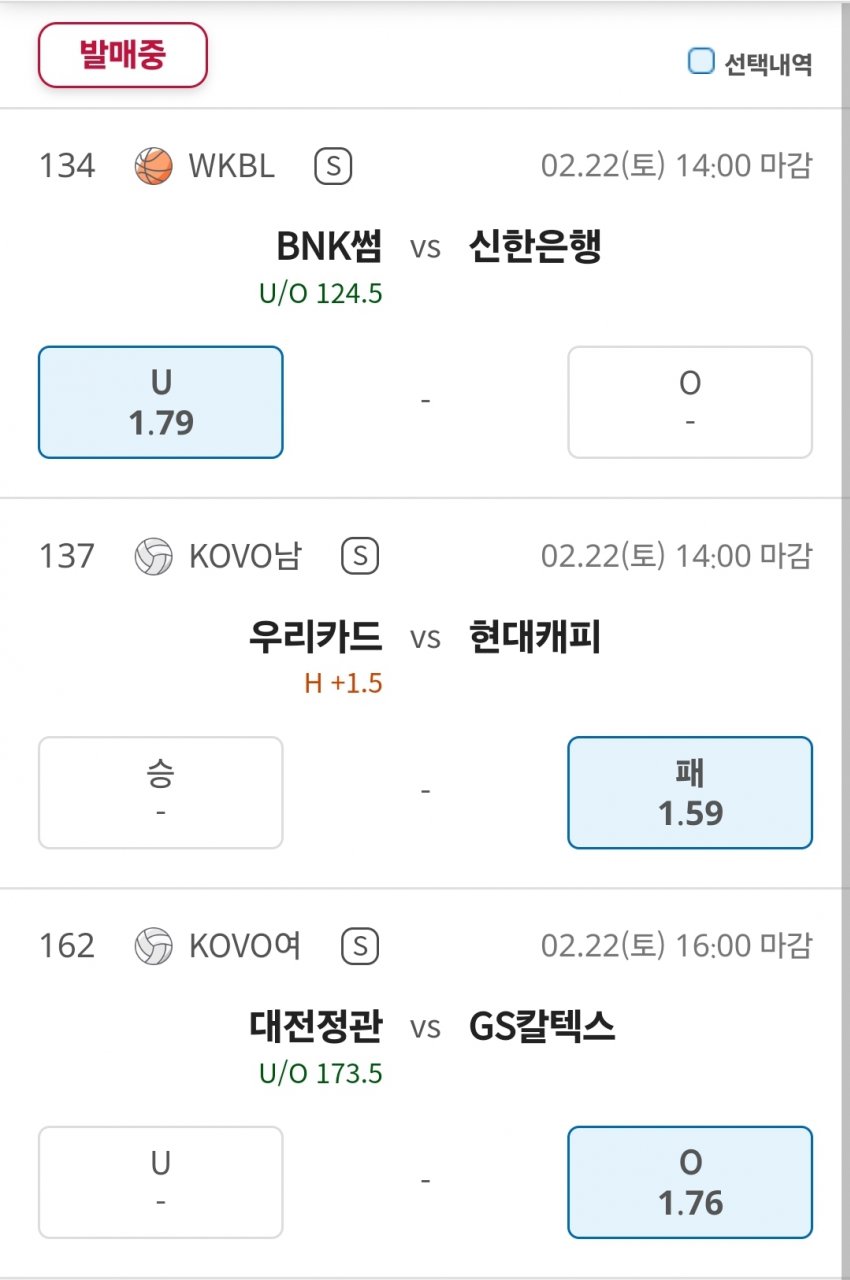Tap the S badge on match 137
This screenshot has height=1280, width=850.
click(360, 556)
